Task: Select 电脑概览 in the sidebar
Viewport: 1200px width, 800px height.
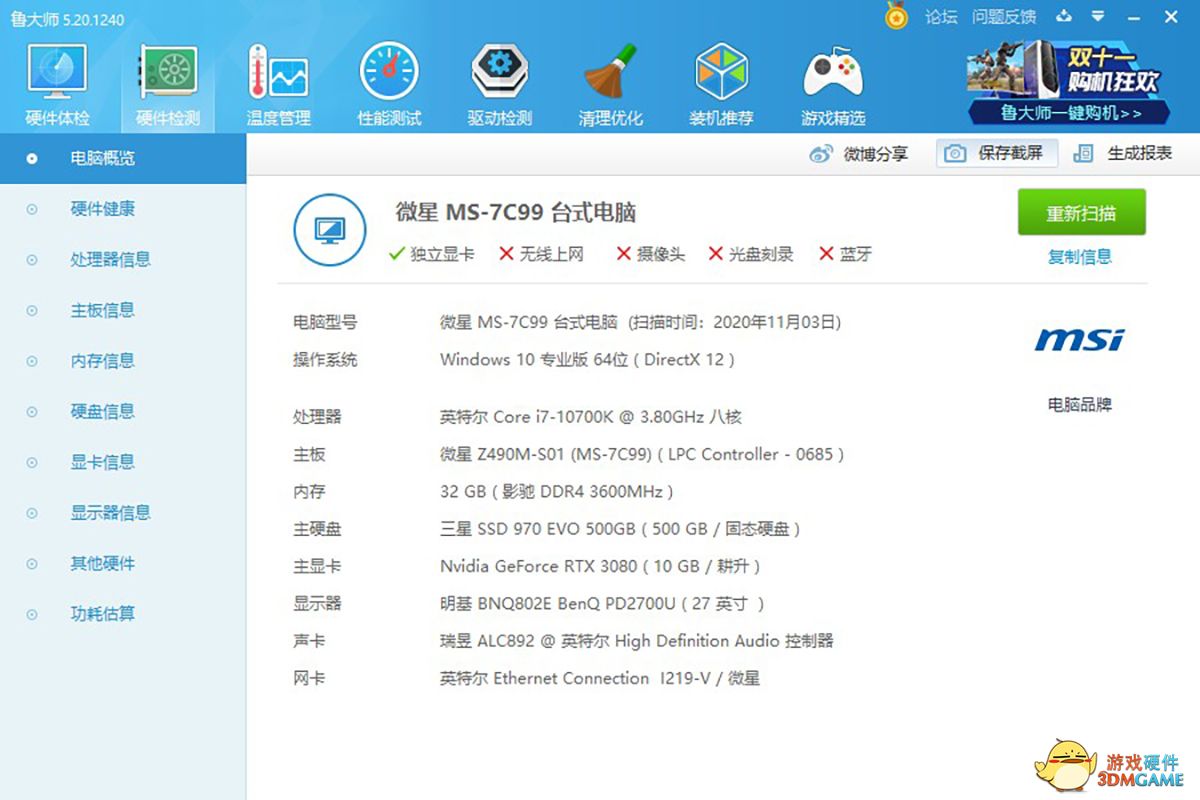Action: (123, 158)
